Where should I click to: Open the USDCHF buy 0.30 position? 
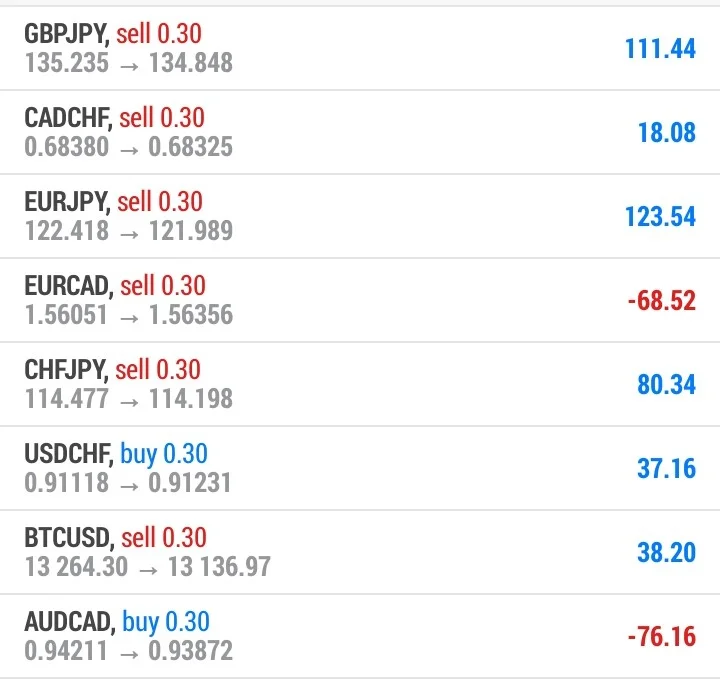pos(360,468)
